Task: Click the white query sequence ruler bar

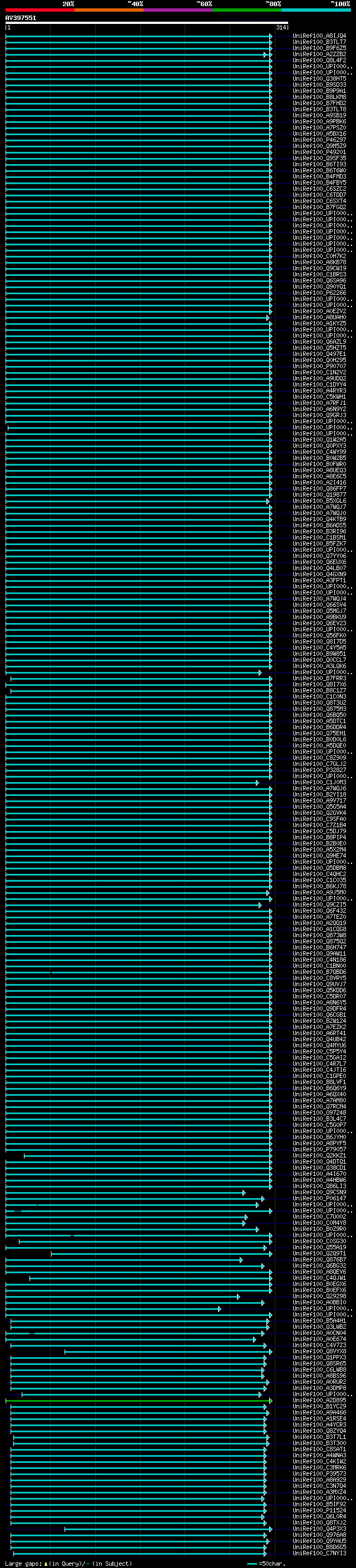Action: click(147, 22)
